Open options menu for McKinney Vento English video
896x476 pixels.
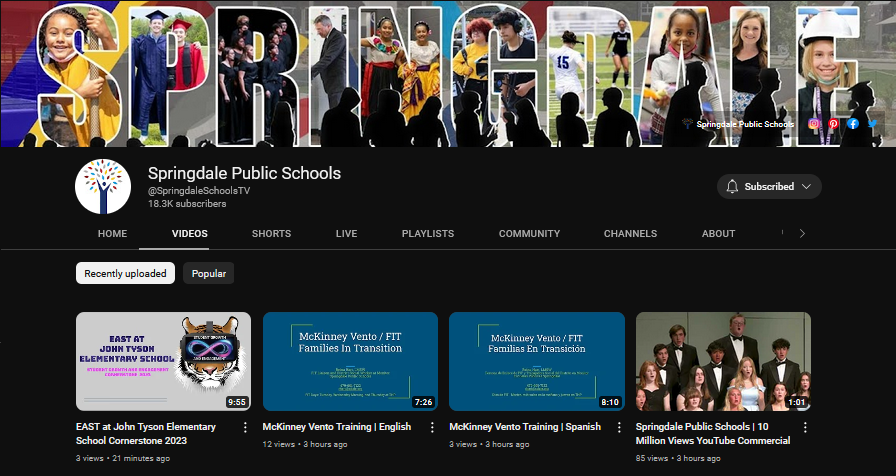pyautogui.click(x=432, y=427)
